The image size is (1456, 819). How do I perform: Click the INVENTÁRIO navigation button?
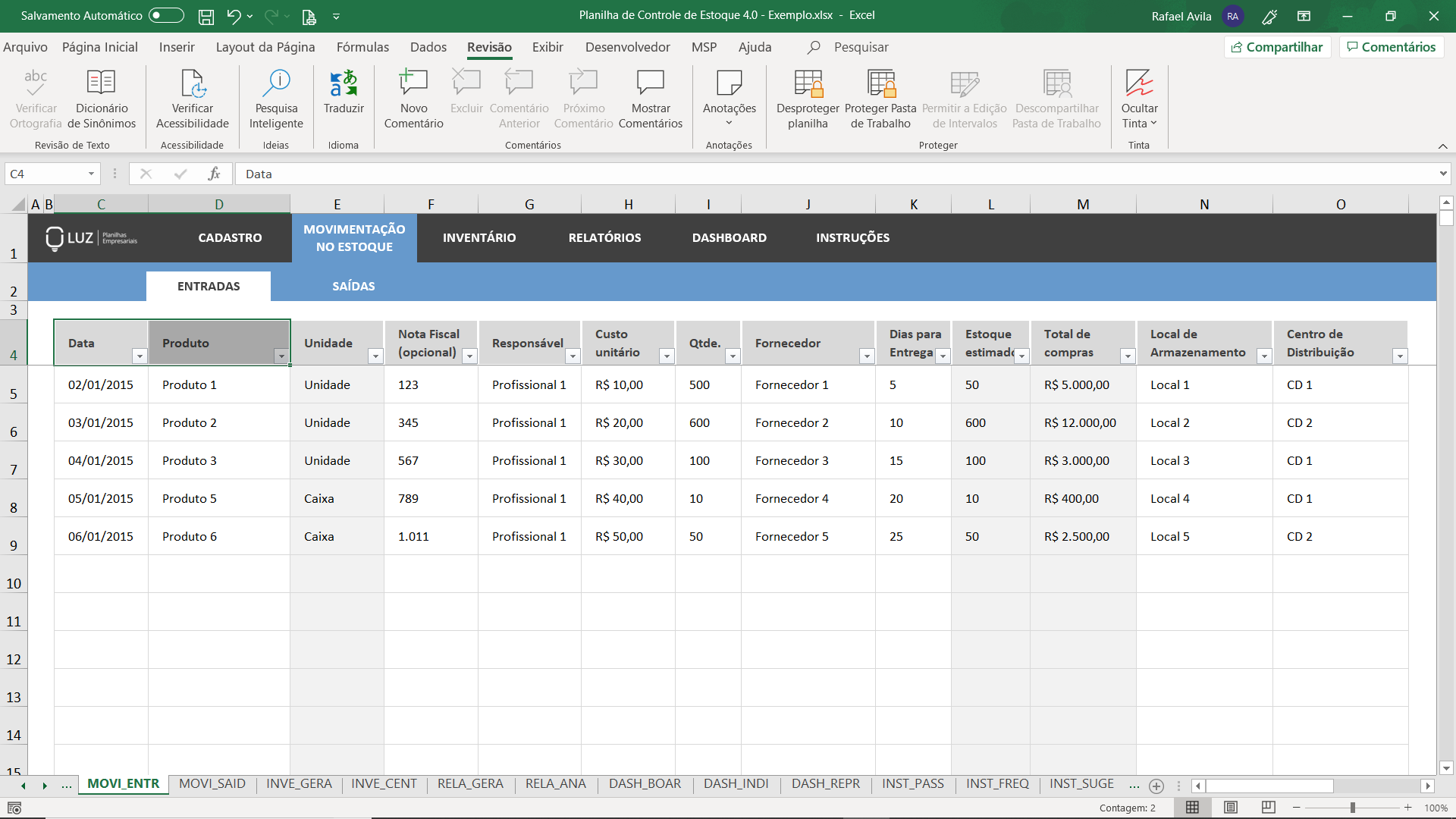(x=479, y=237)
